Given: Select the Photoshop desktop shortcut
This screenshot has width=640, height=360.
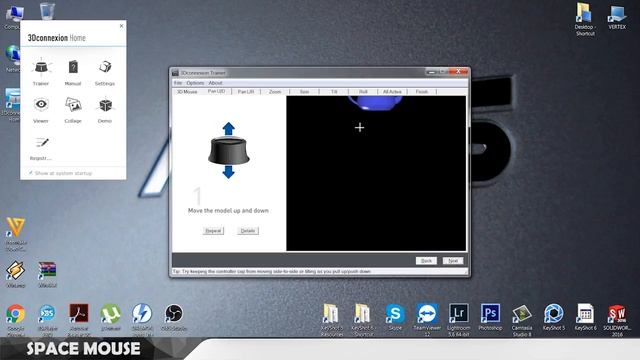Looking at the screenshot, I should [x=490, y=317].
